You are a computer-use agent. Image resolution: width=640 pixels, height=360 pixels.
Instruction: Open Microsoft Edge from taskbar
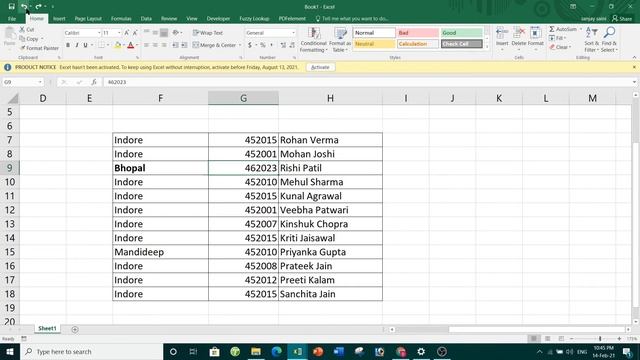point(276,351)
